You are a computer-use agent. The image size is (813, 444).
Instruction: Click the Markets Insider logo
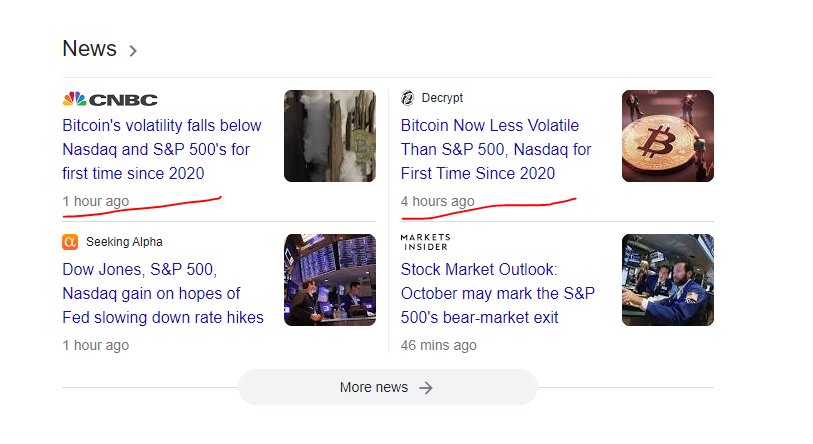point(425,242)
